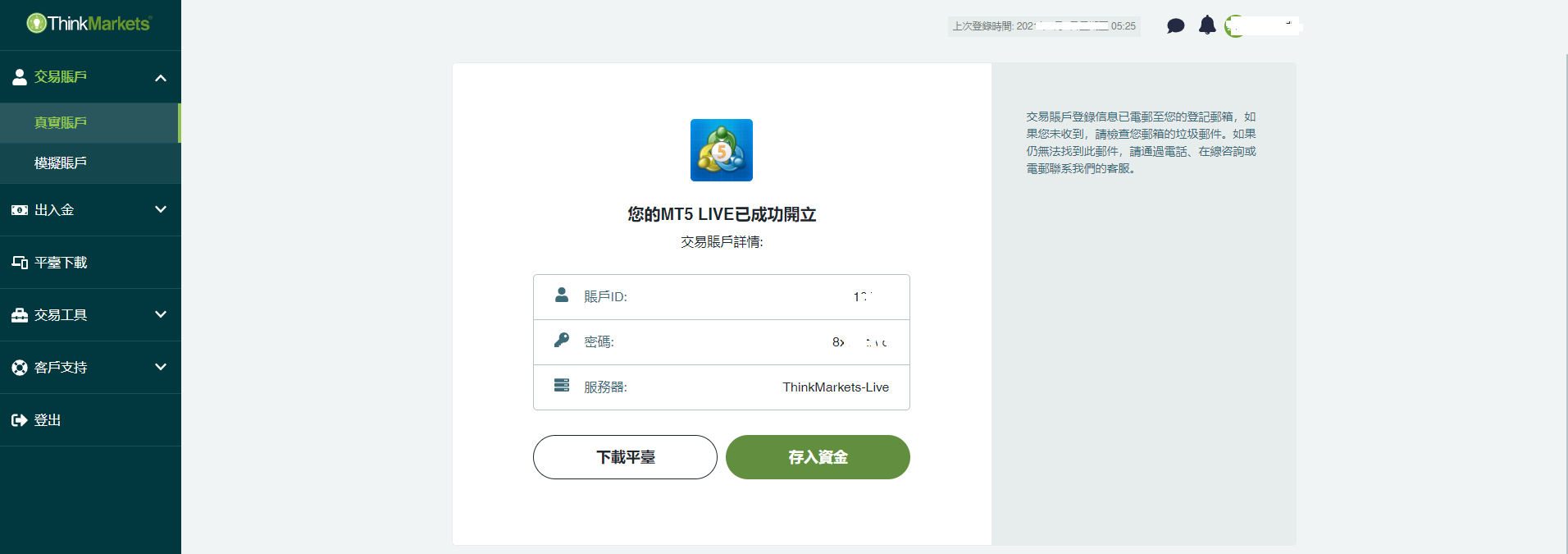1568x554 pixels.
Task: Click the ThinkMarkets-Live server value
Action: point(836,387)
